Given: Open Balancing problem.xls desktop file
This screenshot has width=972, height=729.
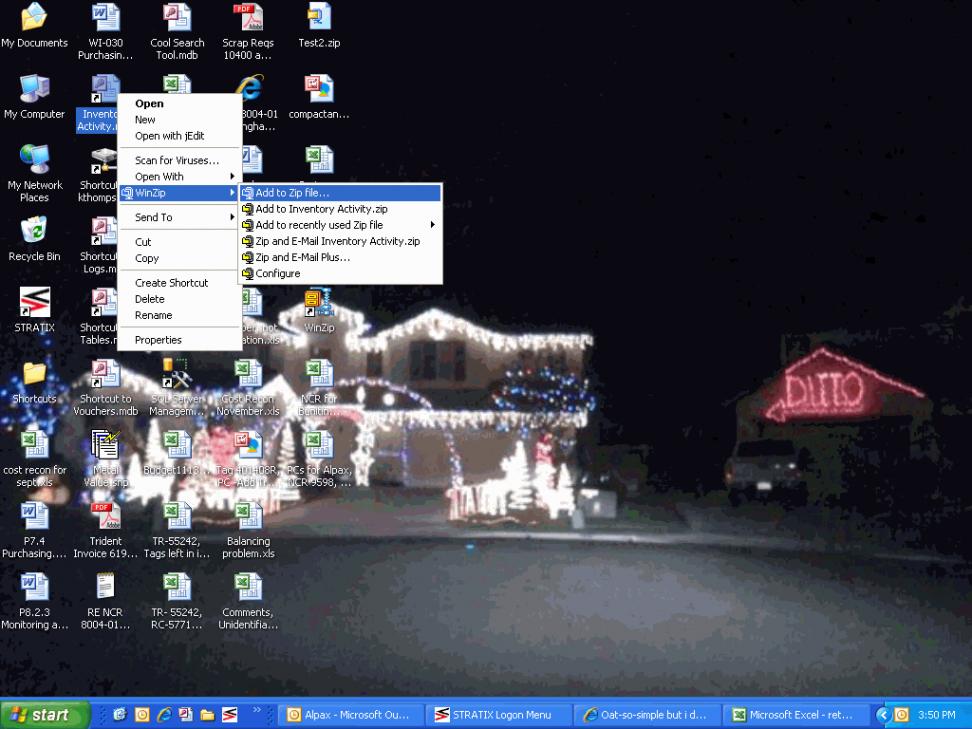Looking at the screenshot, I should (248, 518).
